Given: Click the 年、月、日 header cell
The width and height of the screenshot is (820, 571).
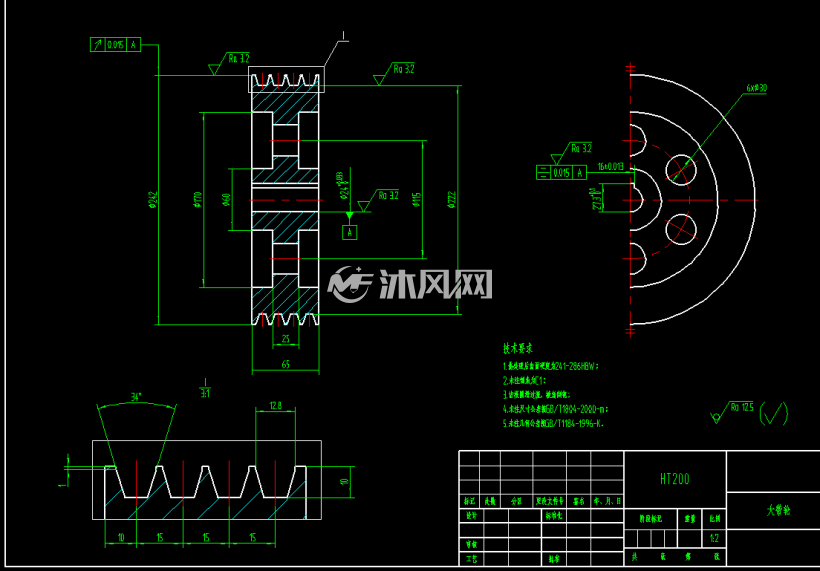Looking at the screenshot, I should click(607, 501).
